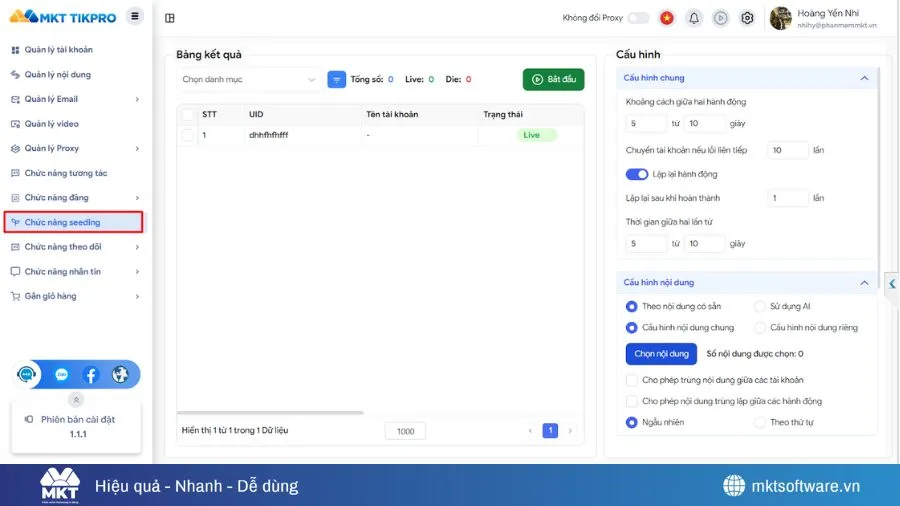Click the Quản lý tài khoản grid icon
The height and width of the screenshot is (506, 900).
pos(15,50)
